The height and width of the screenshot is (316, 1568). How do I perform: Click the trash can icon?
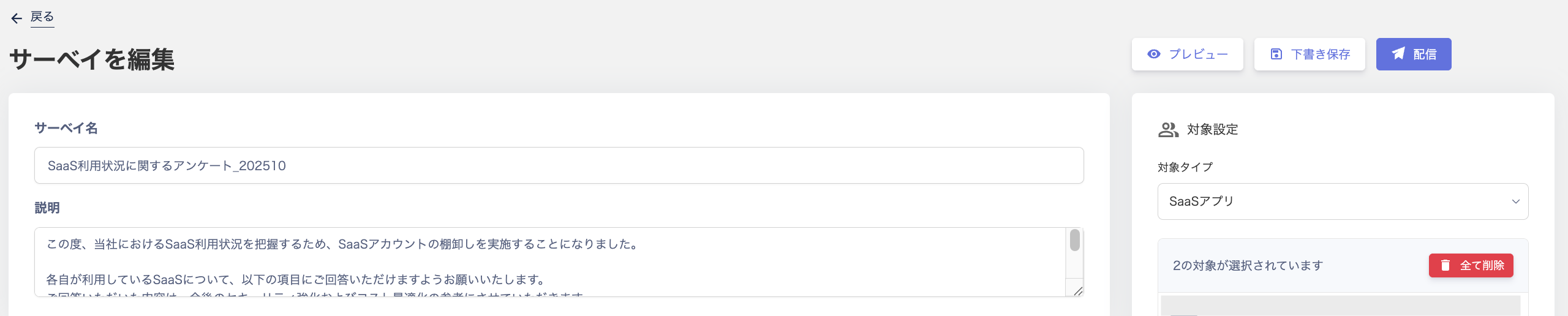point(1445,265)
